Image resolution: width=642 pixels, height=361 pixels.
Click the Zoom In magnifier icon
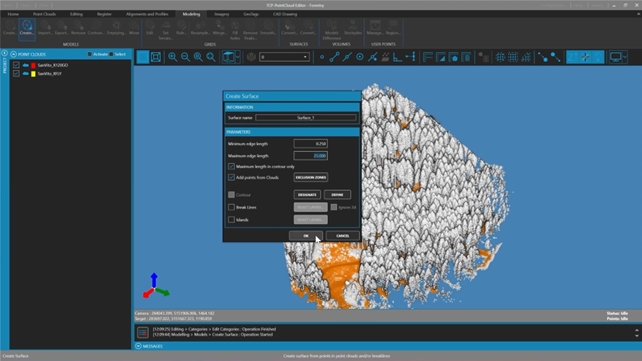173,57
